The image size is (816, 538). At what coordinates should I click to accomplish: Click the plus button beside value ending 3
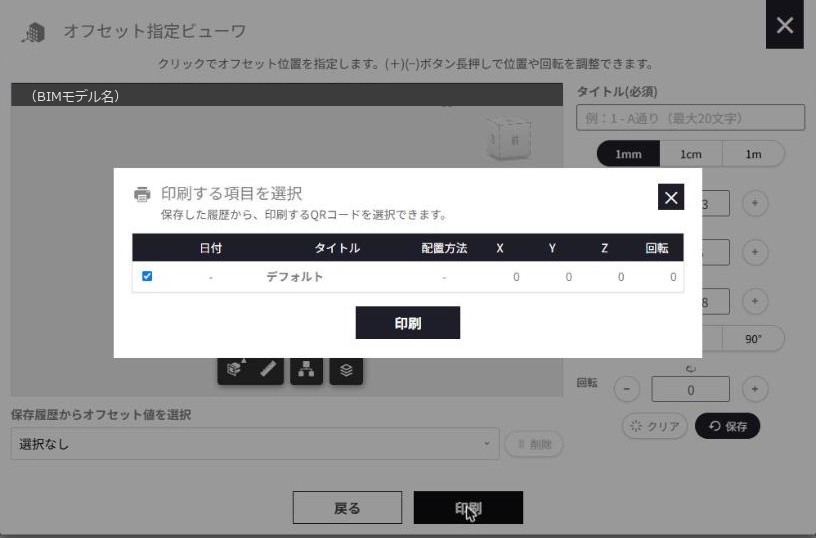click(755, 203)
